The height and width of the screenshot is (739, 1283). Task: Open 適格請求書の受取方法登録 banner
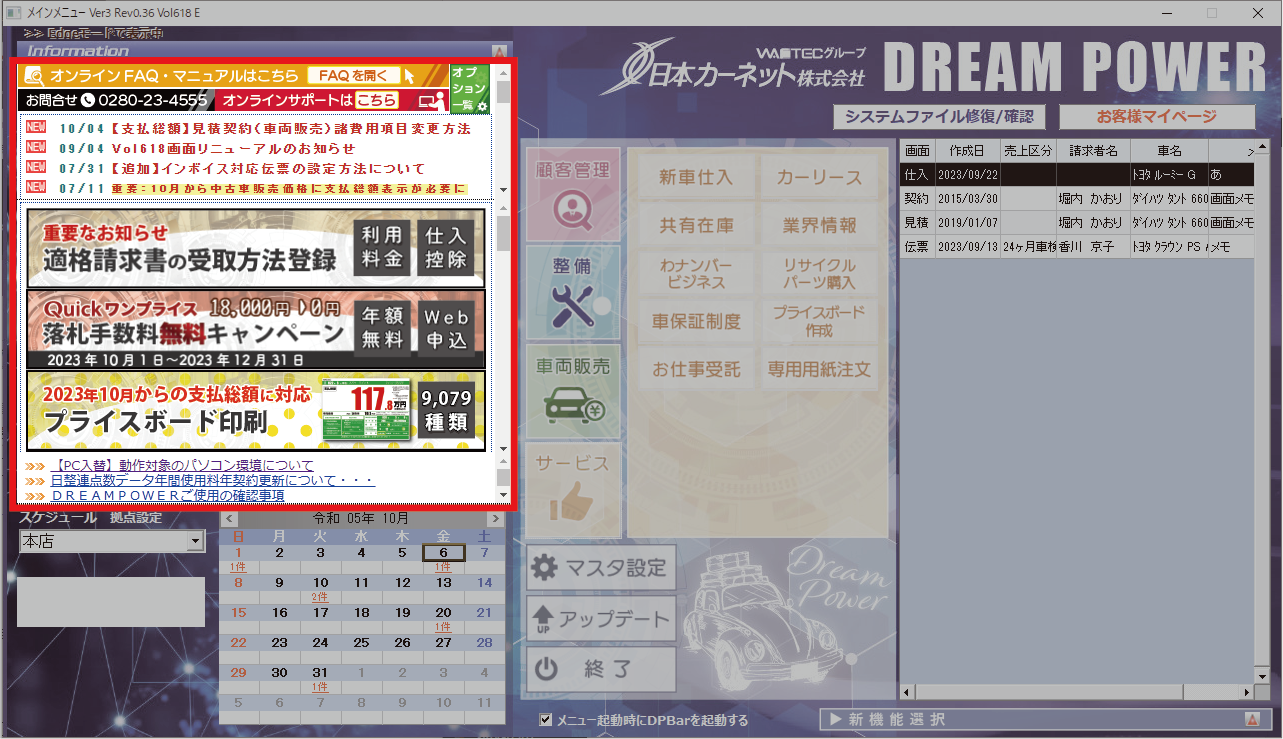pos(256,248)
